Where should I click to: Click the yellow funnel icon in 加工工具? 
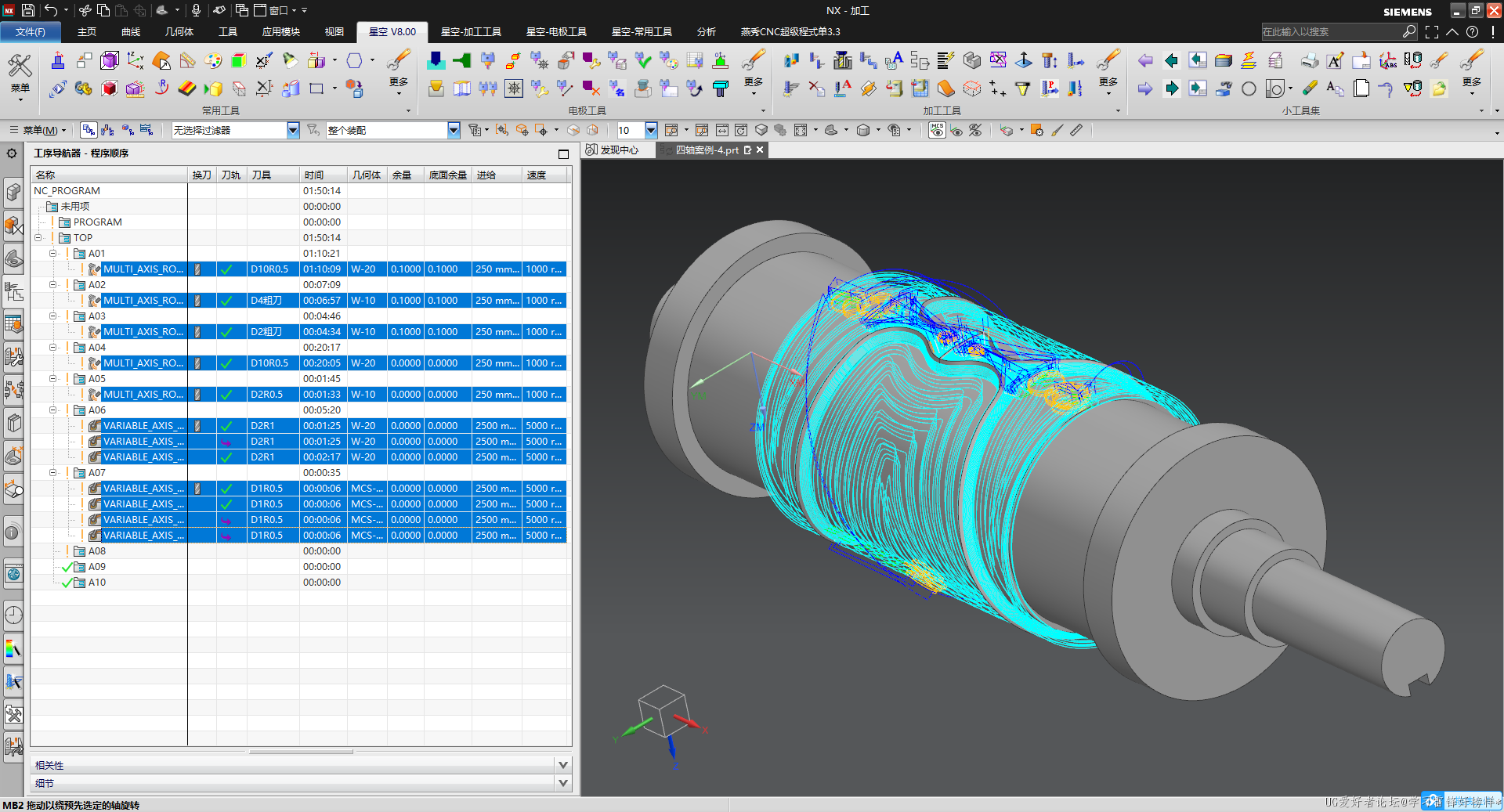(1023, 88)
